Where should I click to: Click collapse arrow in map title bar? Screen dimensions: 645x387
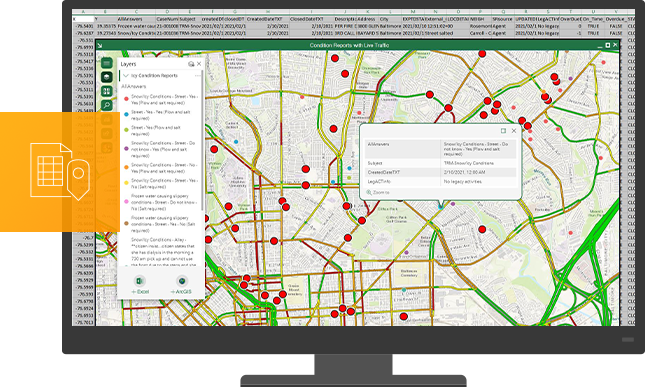click(100, 45)
